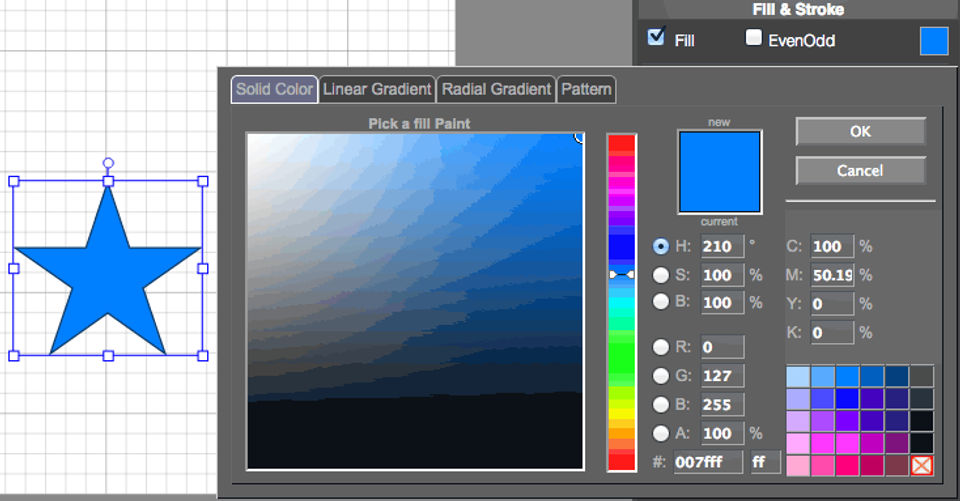Pick the pale pink bottom-left palette swatch
Screen dimensions: 960x501
[x=798, y=465]
